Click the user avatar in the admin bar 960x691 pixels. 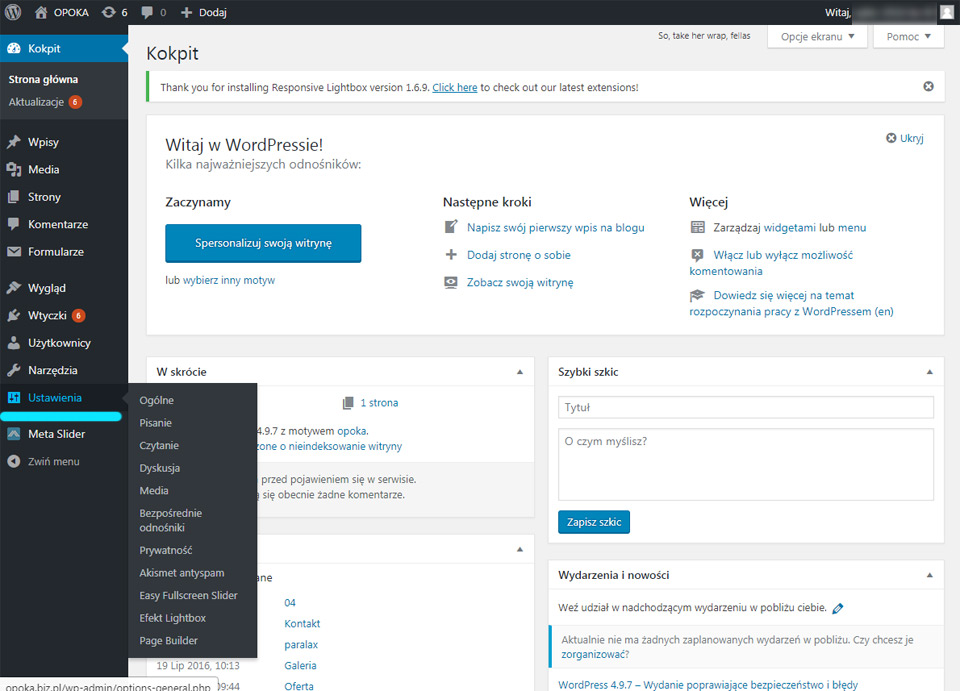(x=947, y=12)
